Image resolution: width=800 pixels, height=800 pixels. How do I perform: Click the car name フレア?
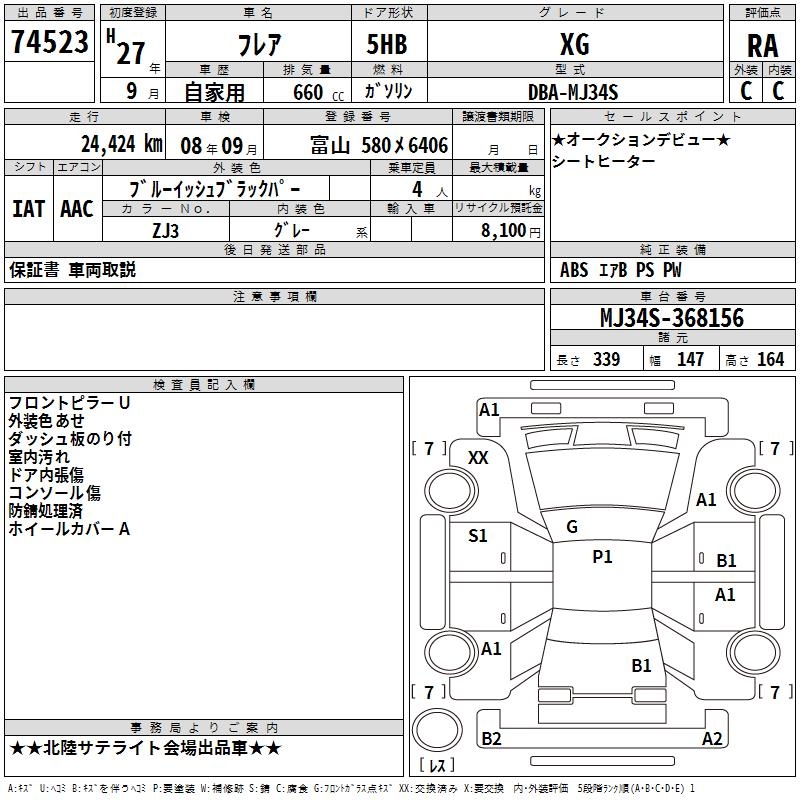point(259,44)
